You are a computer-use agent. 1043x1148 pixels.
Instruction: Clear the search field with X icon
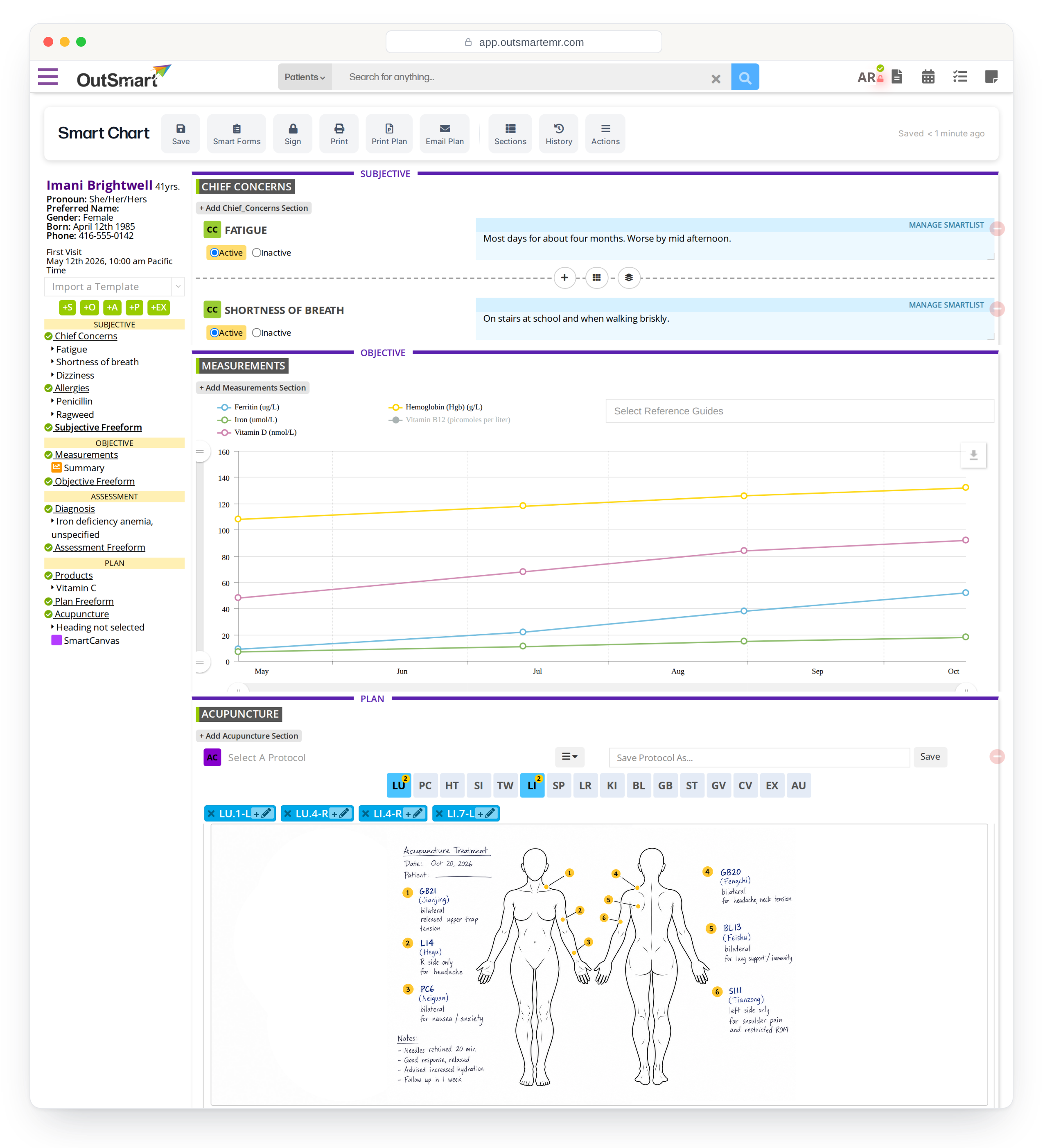pyautogui.click(x=716, y=79)
